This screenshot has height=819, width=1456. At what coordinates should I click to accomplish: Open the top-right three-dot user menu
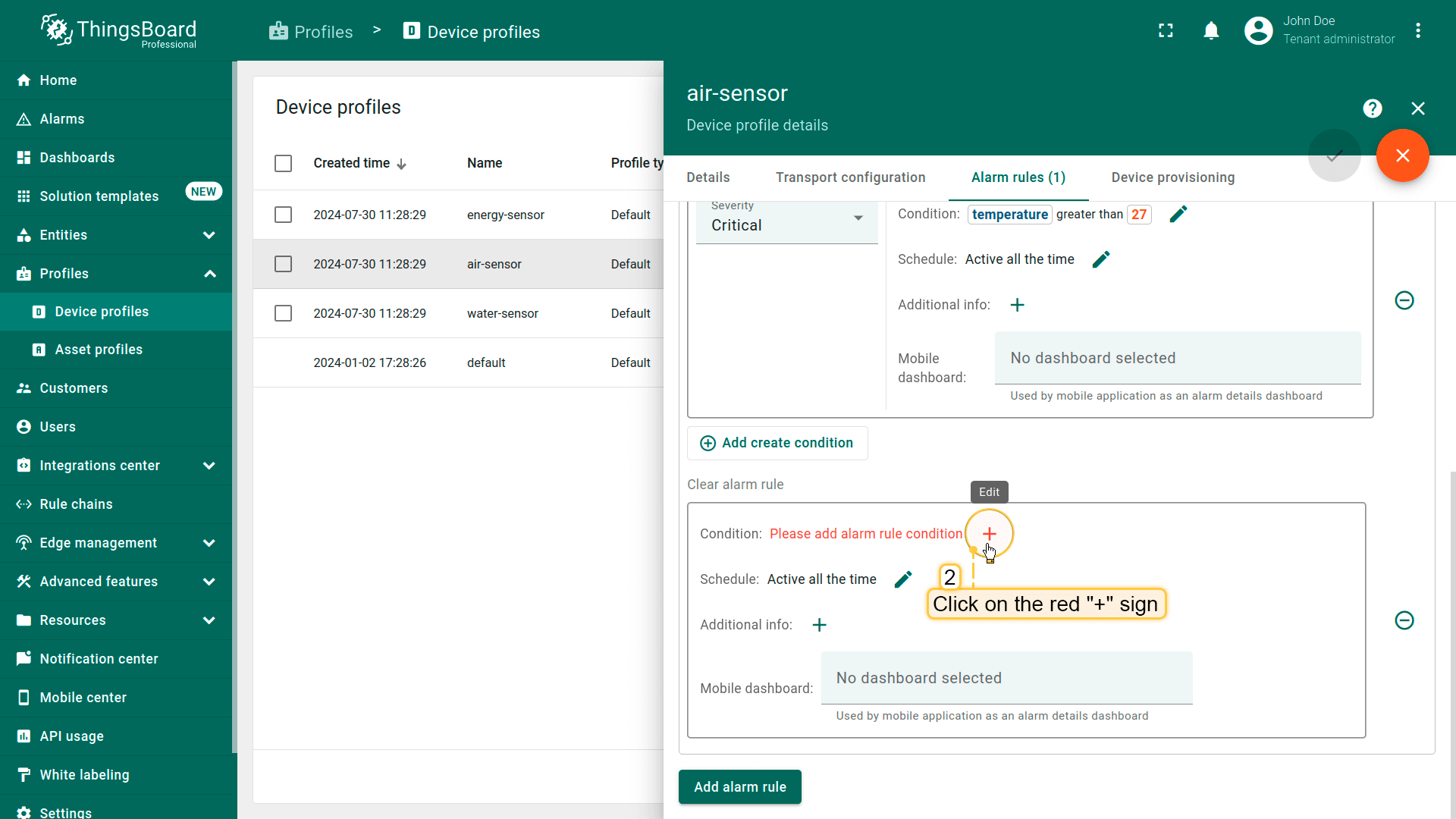pyautogui.click(x=1417, y=31)
